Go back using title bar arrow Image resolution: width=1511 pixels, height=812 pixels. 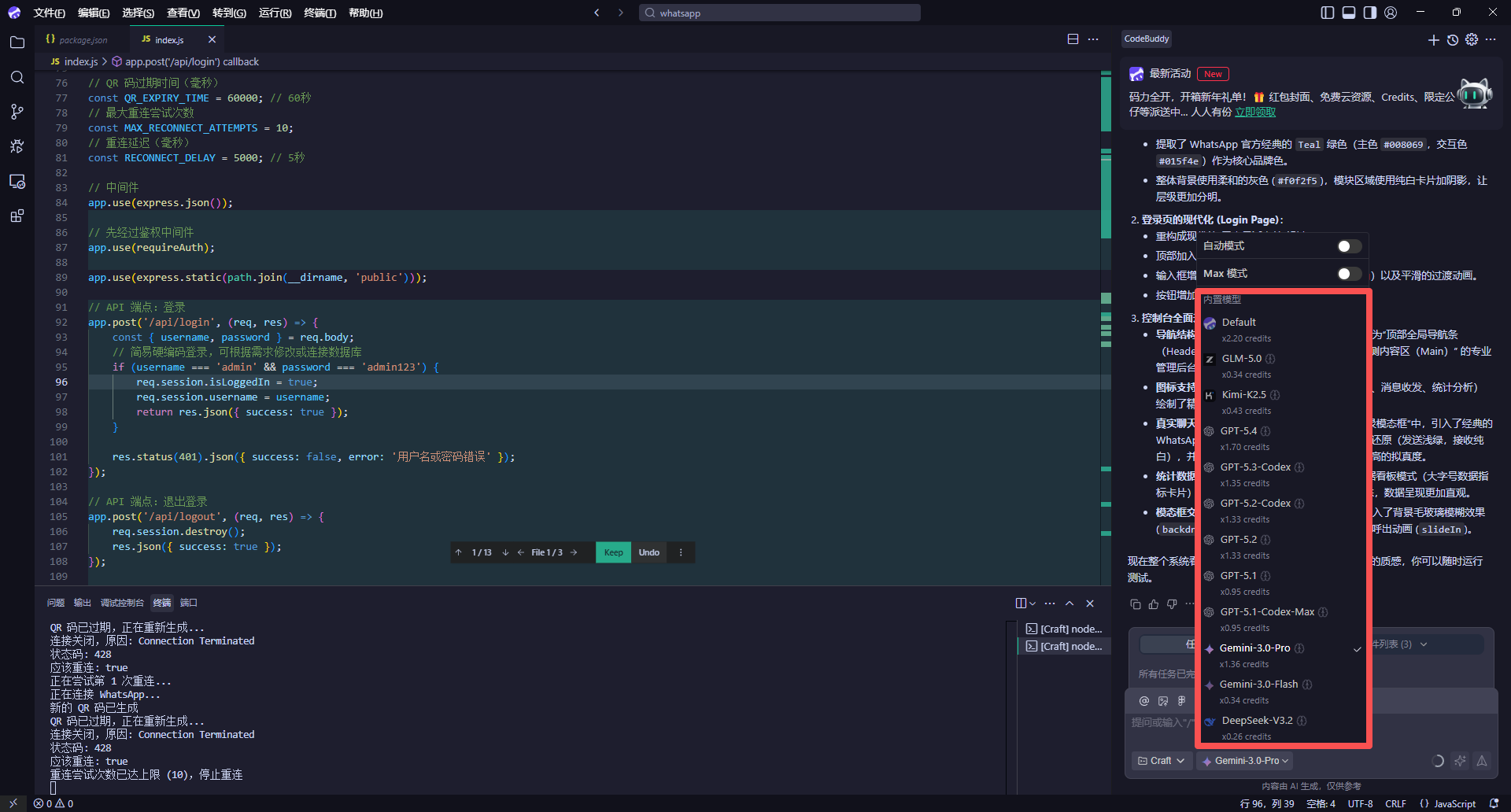tap(597, 13)
